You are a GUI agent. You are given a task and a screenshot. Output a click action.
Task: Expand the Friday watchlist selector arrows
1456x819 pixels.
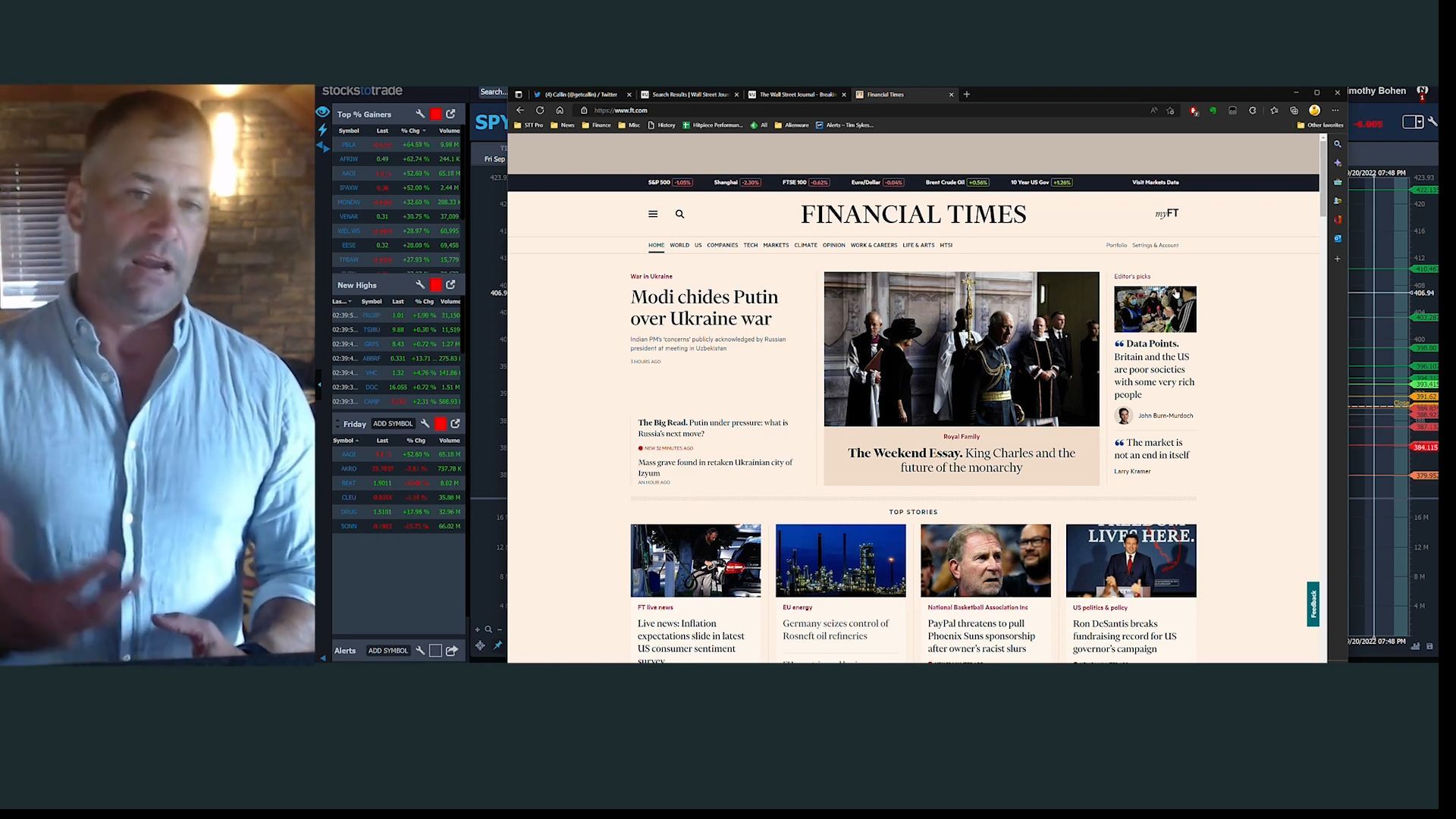click(338, 424)
